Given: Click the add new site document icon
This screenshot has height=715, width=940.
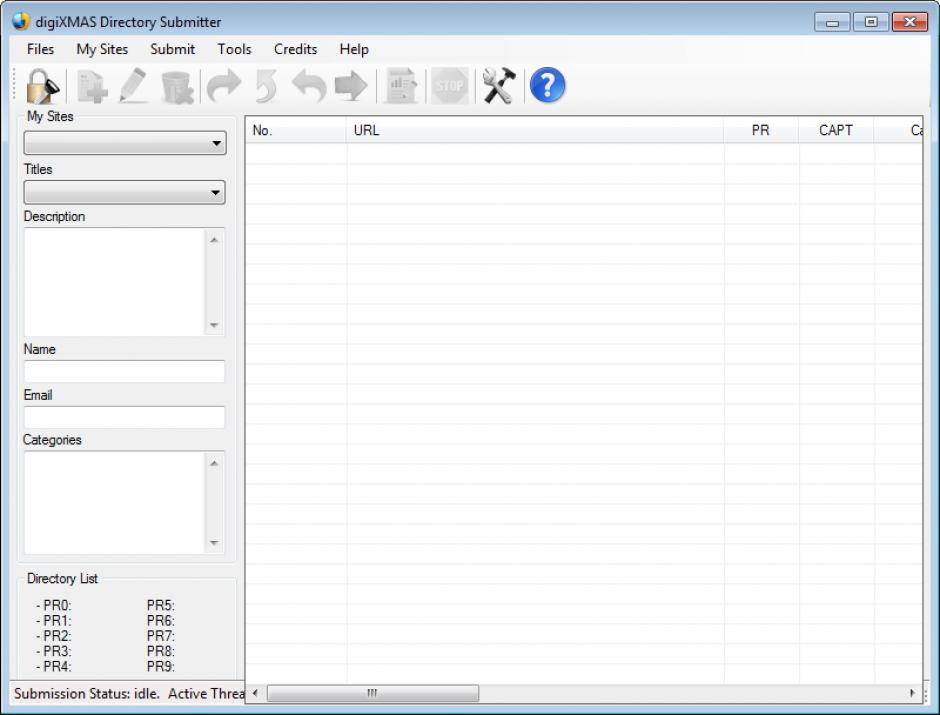Looking at the screenshot, I should click(x=92, y=86).
